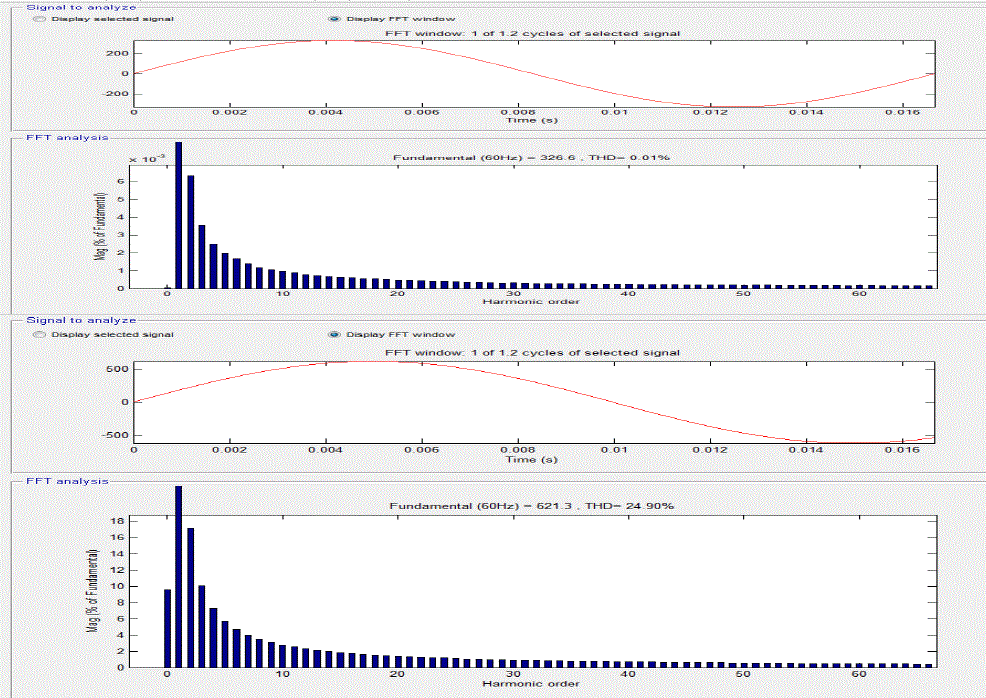This screenshot has height=698, width=986.
Task: Click the tallest bar in the top FFT chart
Action: pyautogui.click(x=179, y=215)
